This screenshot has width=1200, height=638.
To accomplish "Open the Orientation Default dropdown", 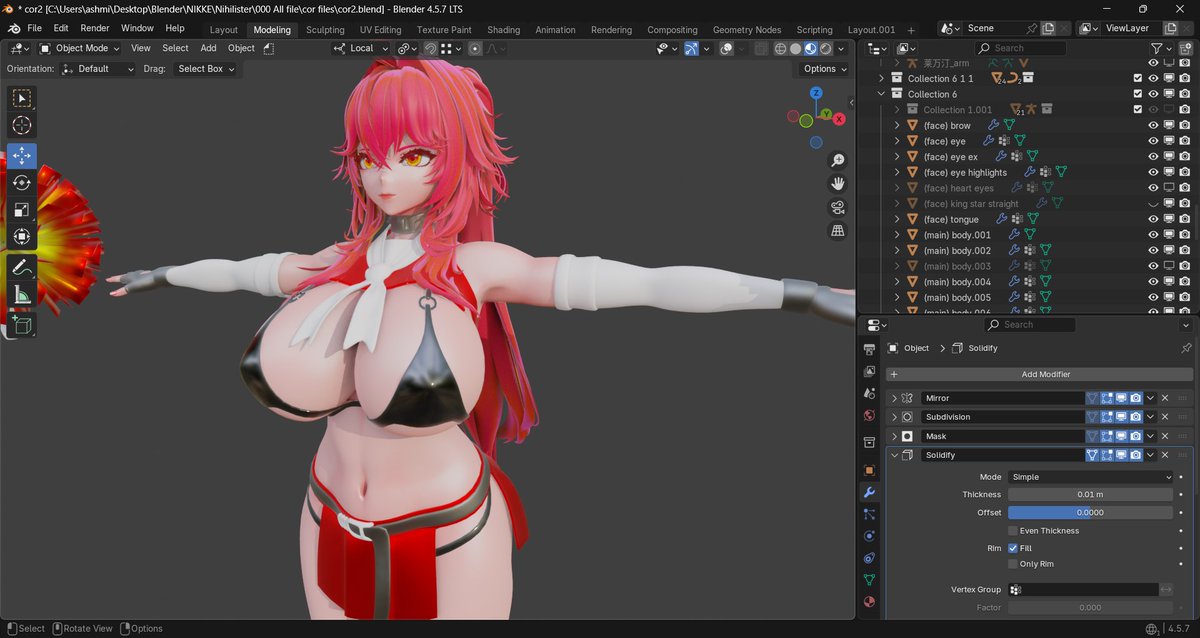I will [97, 69].
